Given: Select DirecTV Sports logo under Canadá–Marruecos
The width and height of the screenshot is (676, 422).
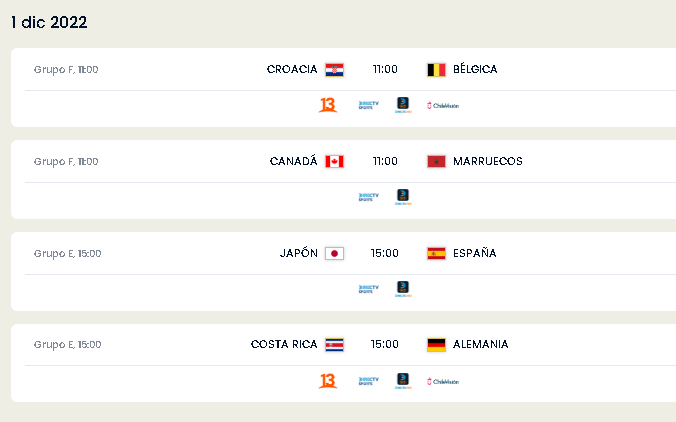Looking at the screenshot, I should [x=369, y=197].
